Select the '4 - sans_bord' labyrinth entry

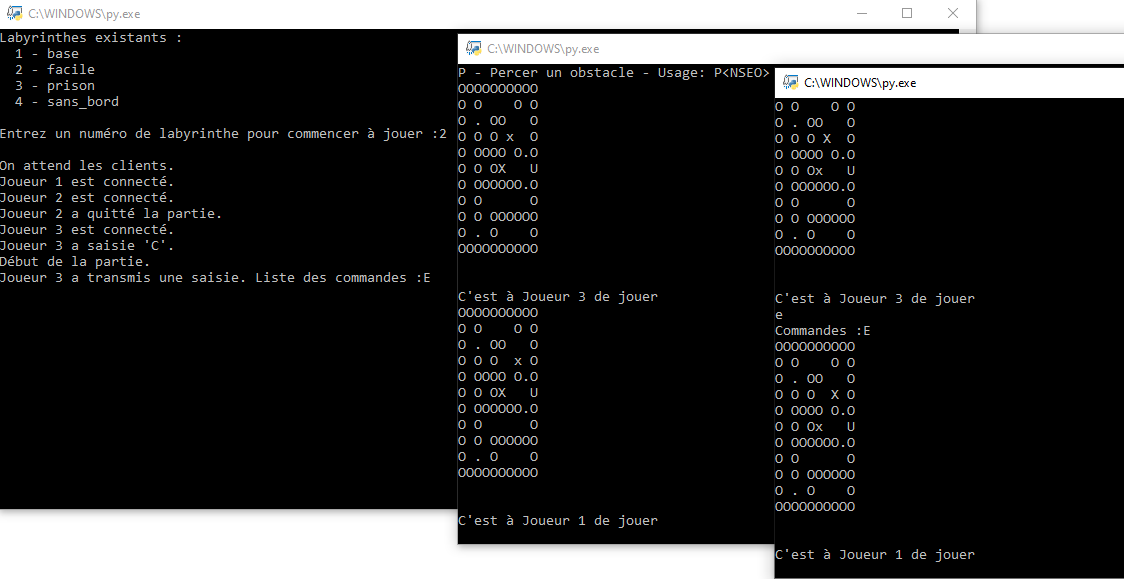[x=67, y=101]
